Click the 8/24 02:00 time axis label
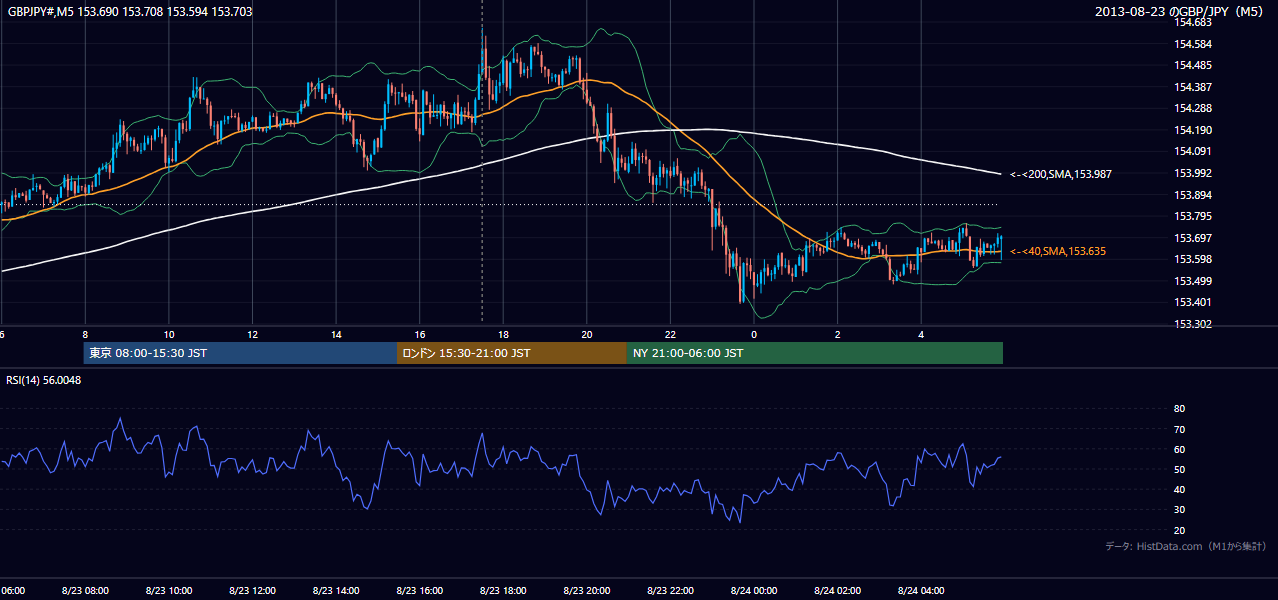Viewport: 1278px width, 600px height. pos(837,590)
